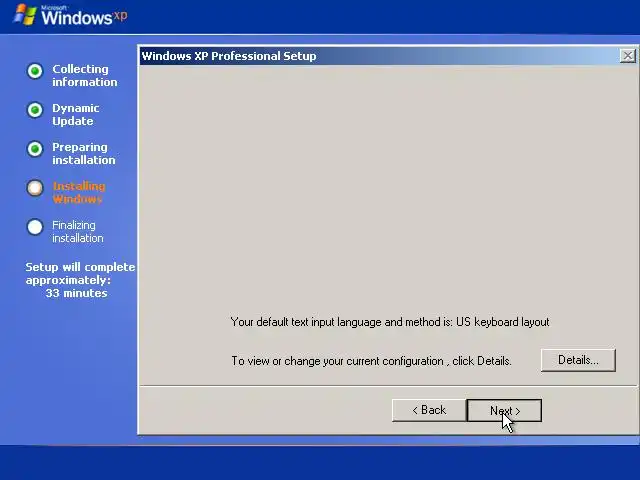Click the 'To view or change your current configuration' text
This screenshot has height=480, width=640.
pos(371,361)
